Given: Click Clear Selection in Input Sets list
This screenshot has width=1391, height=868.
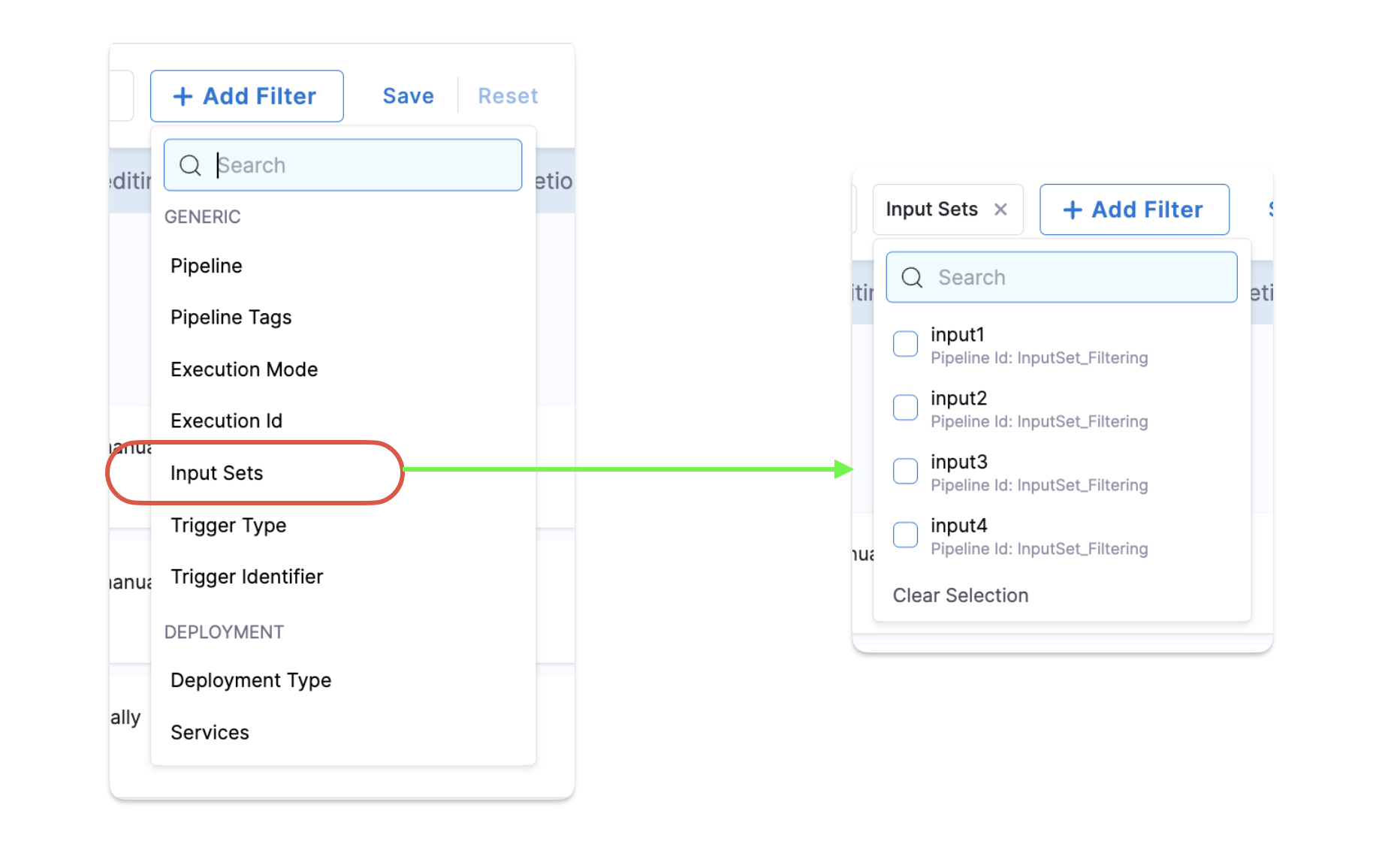Looking at the screenshot, I should point(960,595).
